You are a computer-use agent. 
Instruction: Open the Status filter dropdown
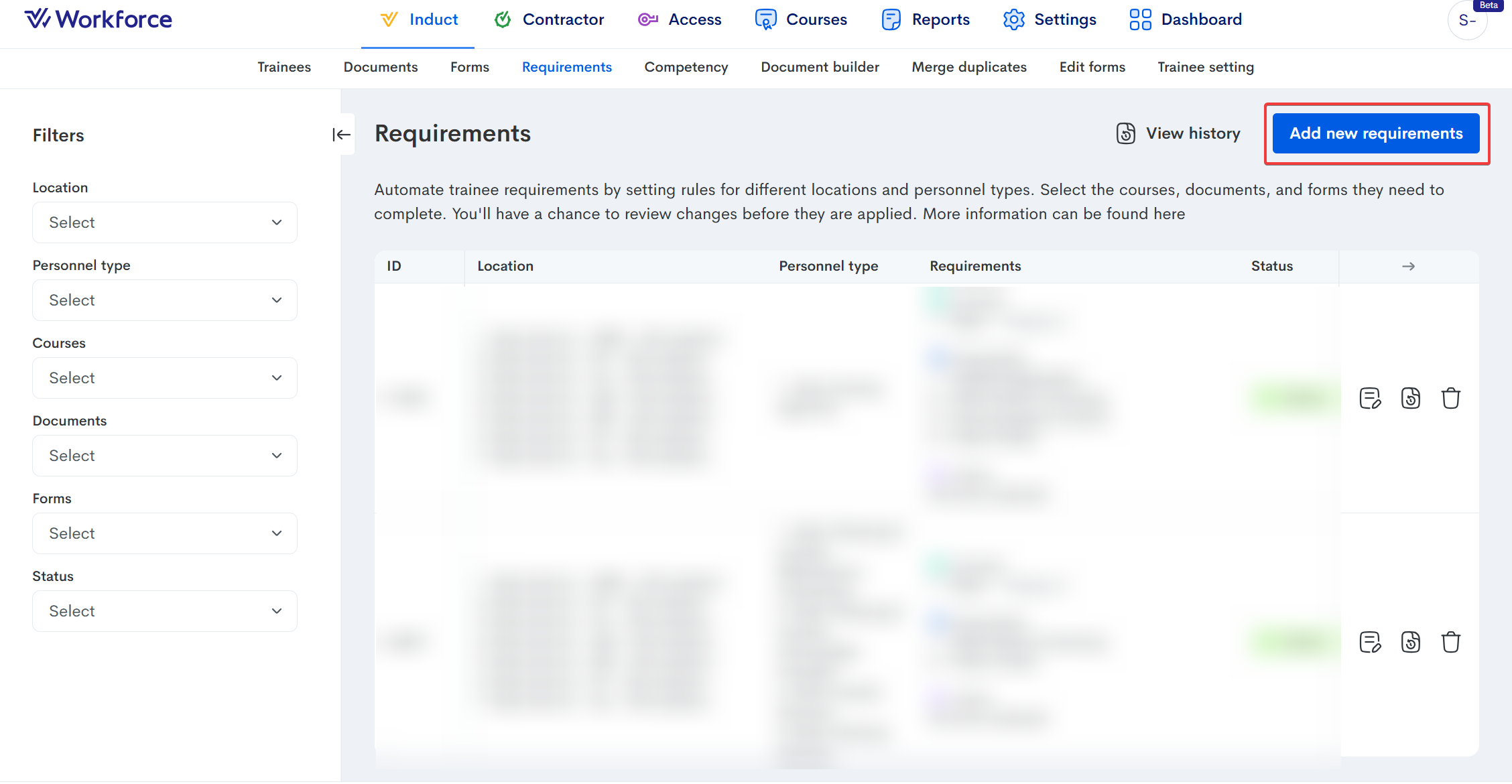[x=164, y=611]
